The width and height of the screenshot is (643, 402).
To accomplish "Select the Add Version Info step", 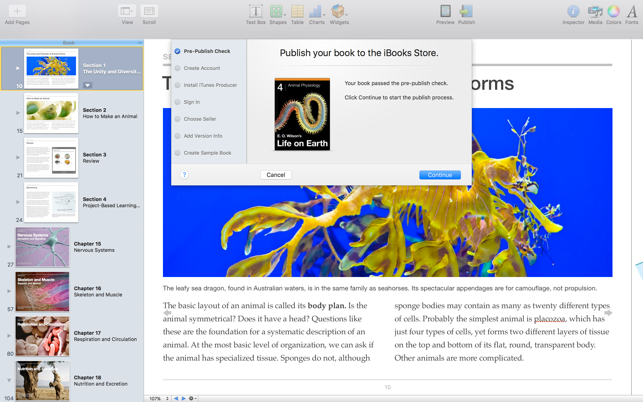I will point(203,136).
